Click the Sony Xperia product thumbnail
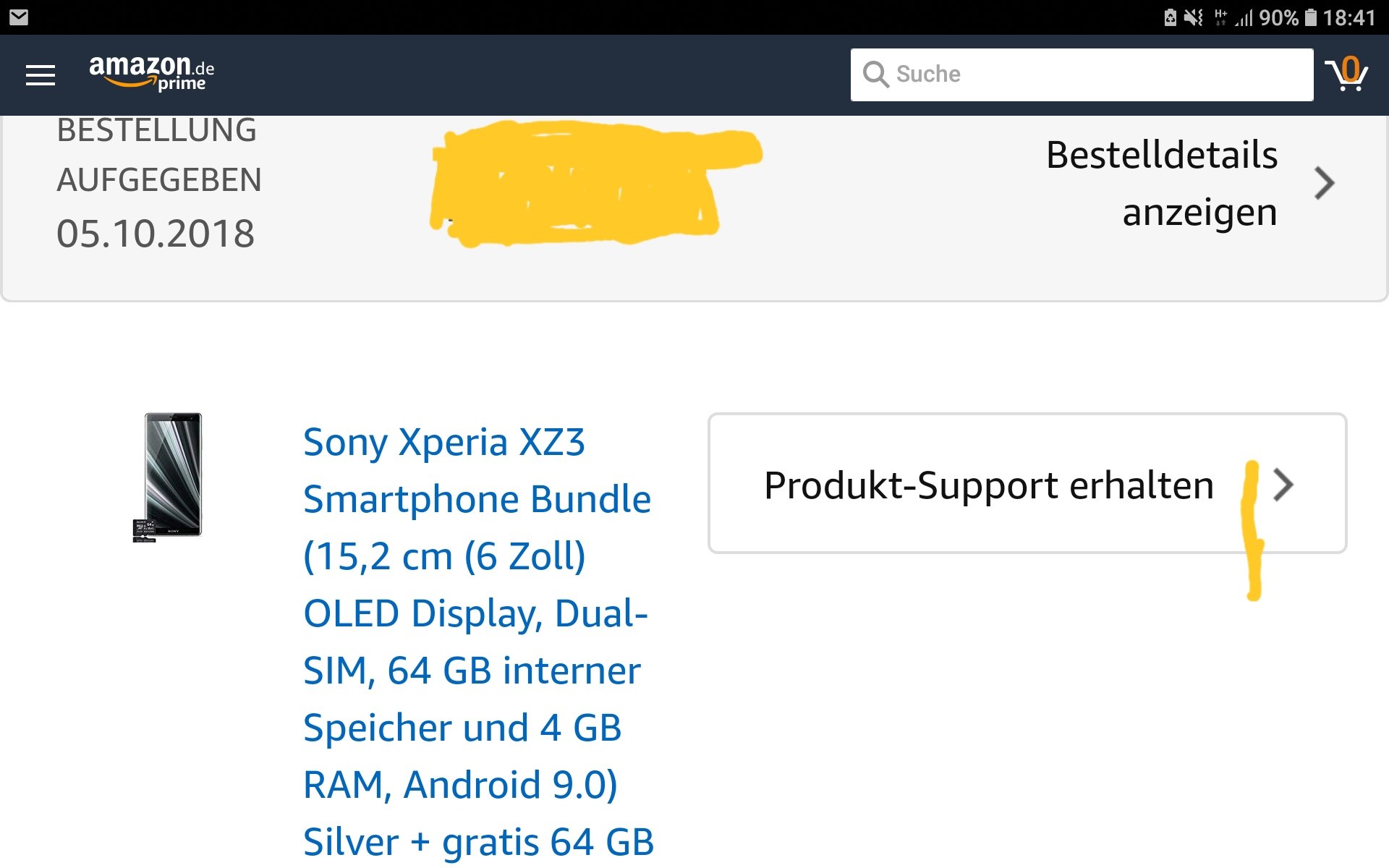Image resolution: width=1389 pixels, height=868 pixels. [x=169, y=477]
